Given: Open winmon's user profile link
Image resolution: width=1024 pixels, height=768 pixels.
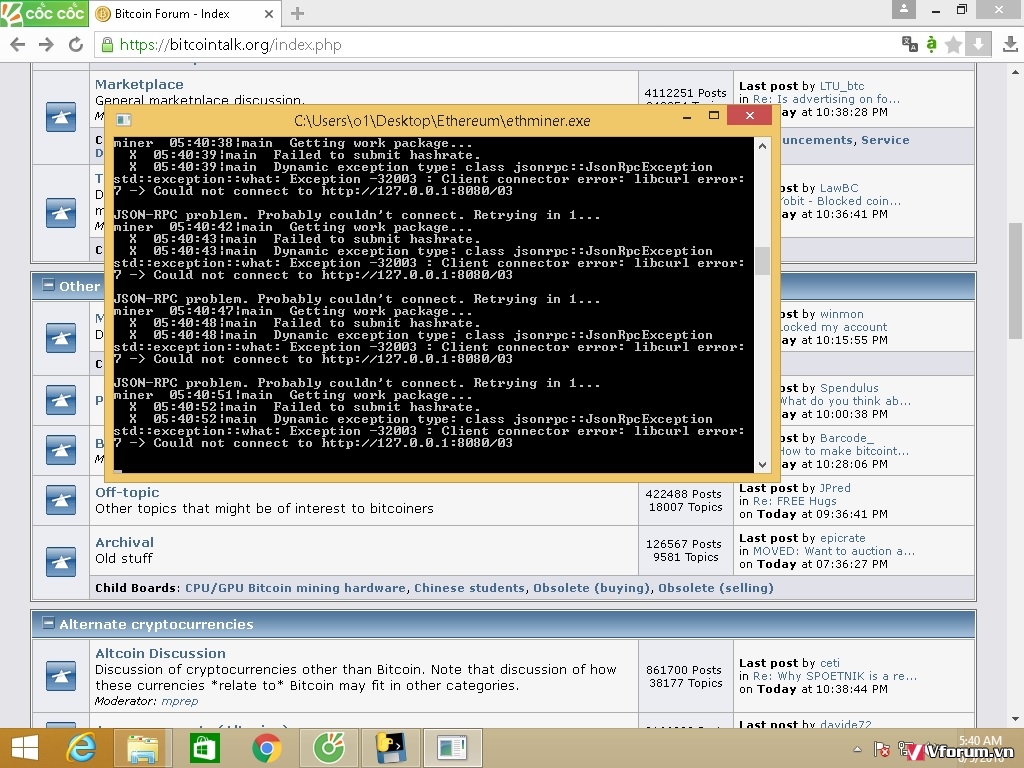Looking at the screenshot, I should tap(842, 314).
